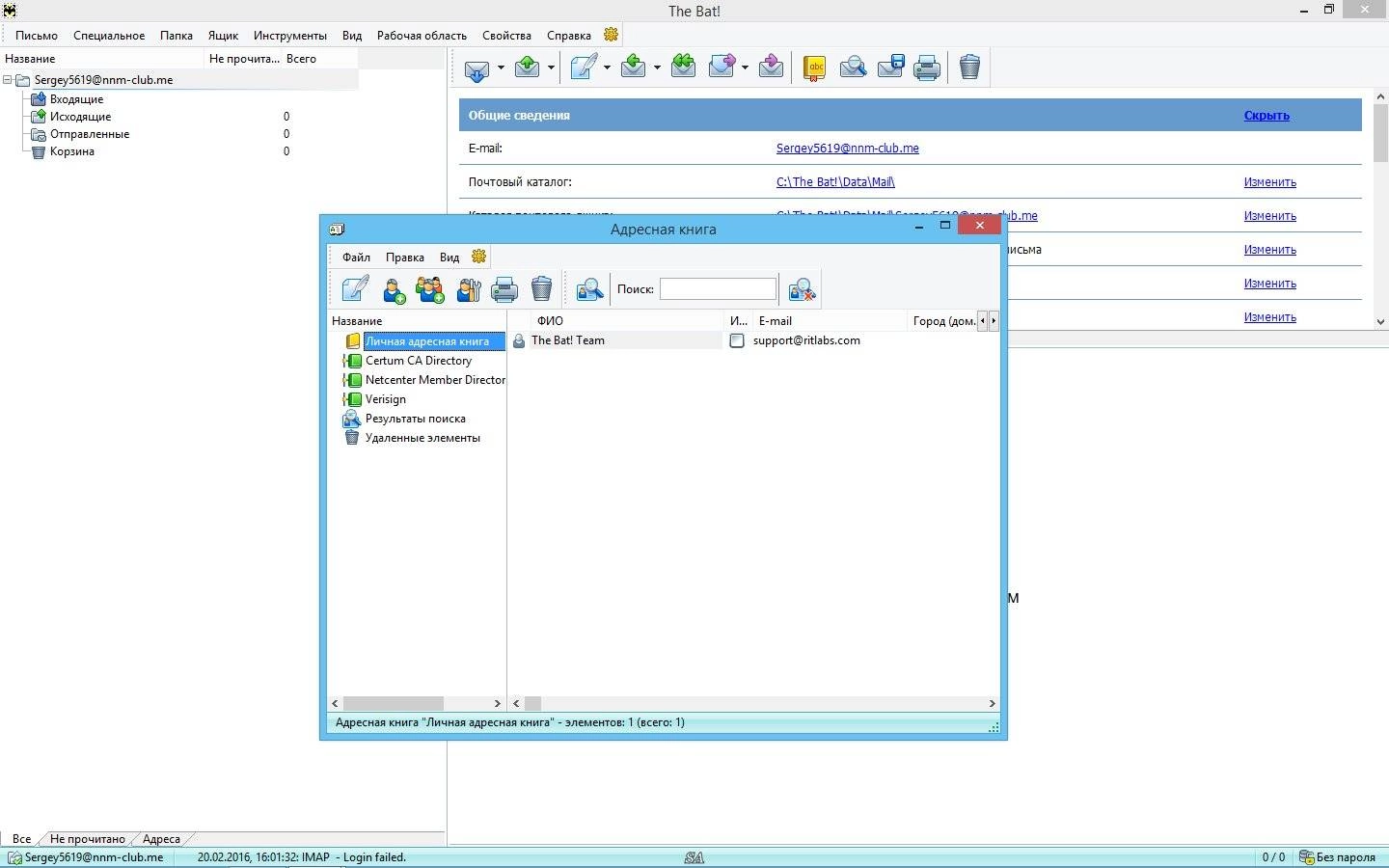
Task: Clear search with the red-cross magnifier icon
Action: pyautogui.click(x=802, y=289)
